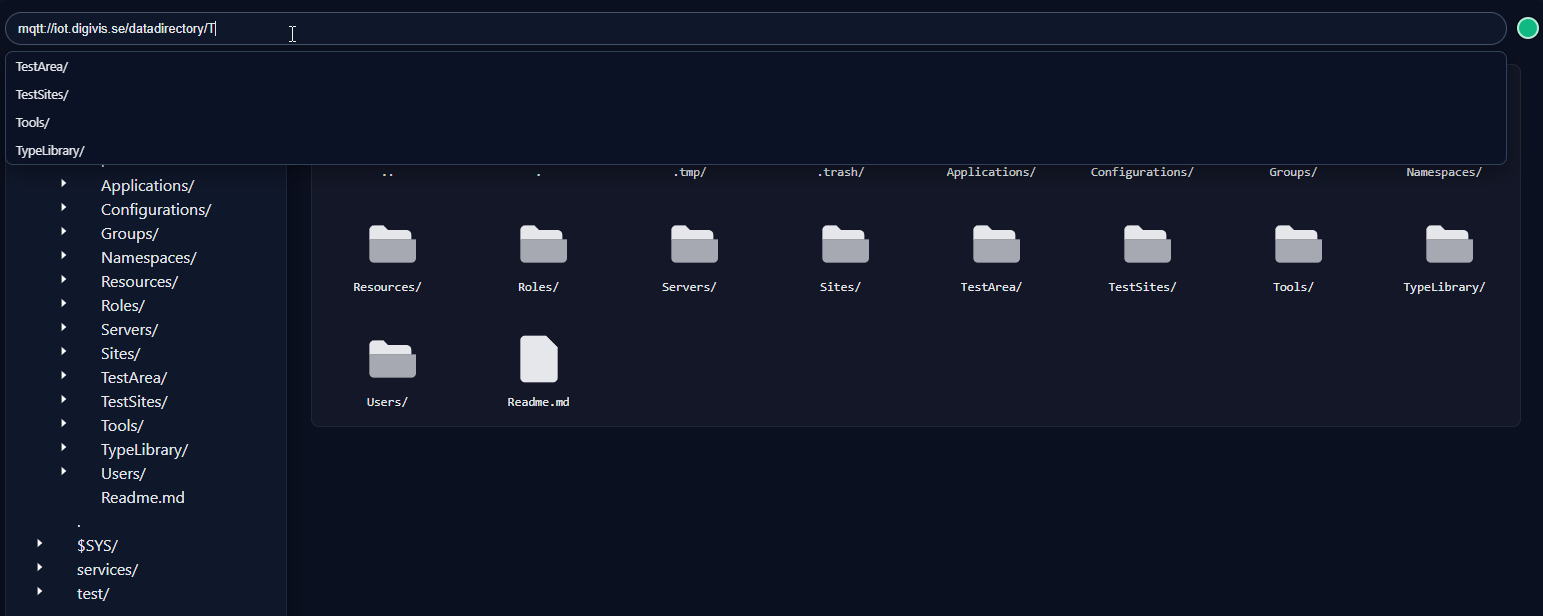Open the Resources folder icon
Image resolution: width=1543 pixels, height=616 pixels.
(392, 245)
